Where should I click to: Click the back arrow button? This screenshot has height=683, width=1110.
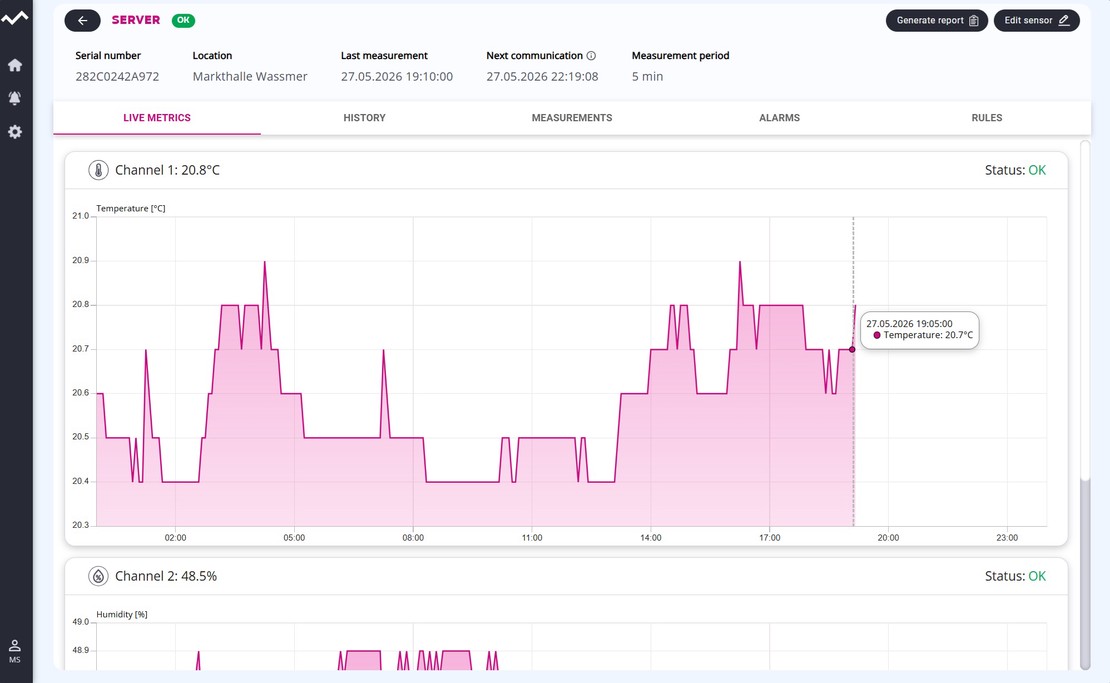point(82,21)
